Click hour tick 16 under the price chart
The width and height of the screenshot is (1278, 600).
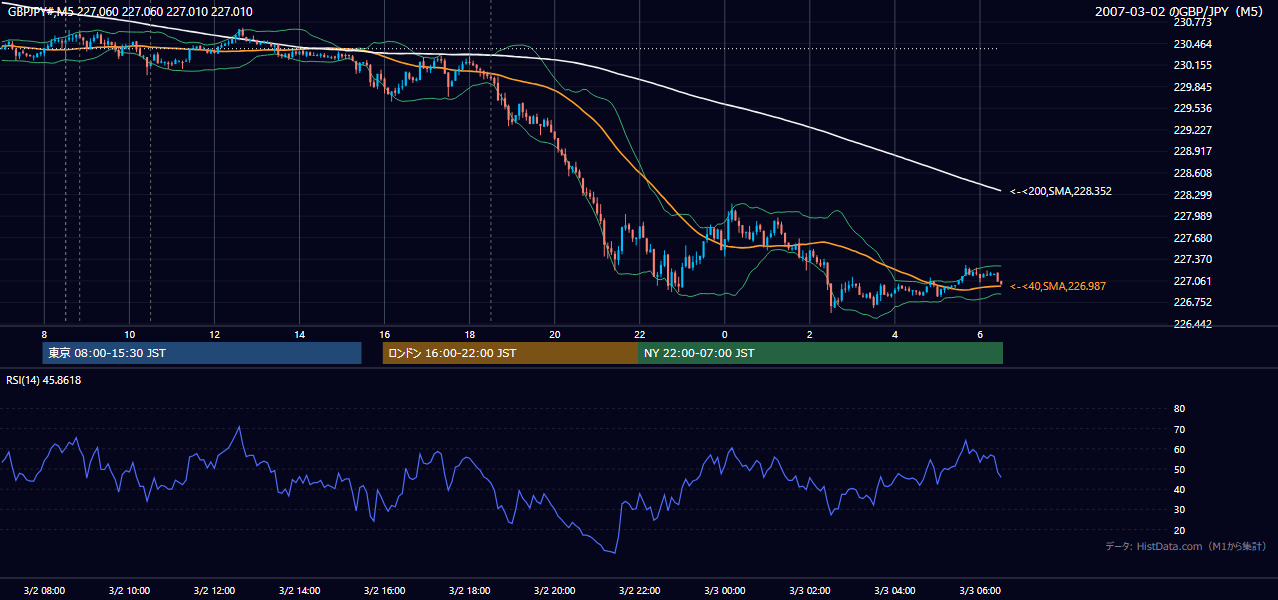point(384,334)
